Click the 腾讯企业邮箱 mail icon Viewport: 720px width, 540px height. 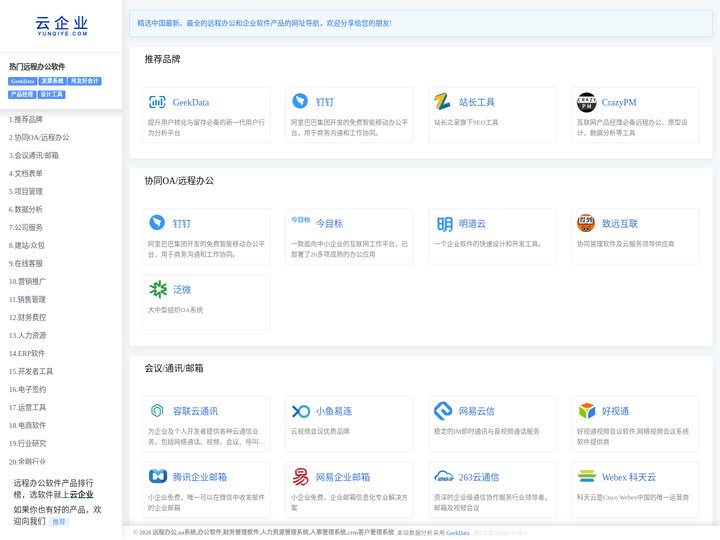[158, 476]
